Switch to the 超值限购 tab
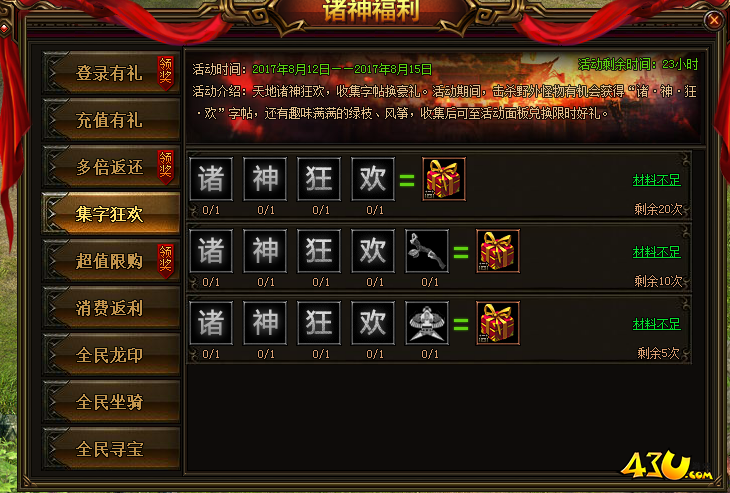730x493 pixels. click(x=111, y=261)
